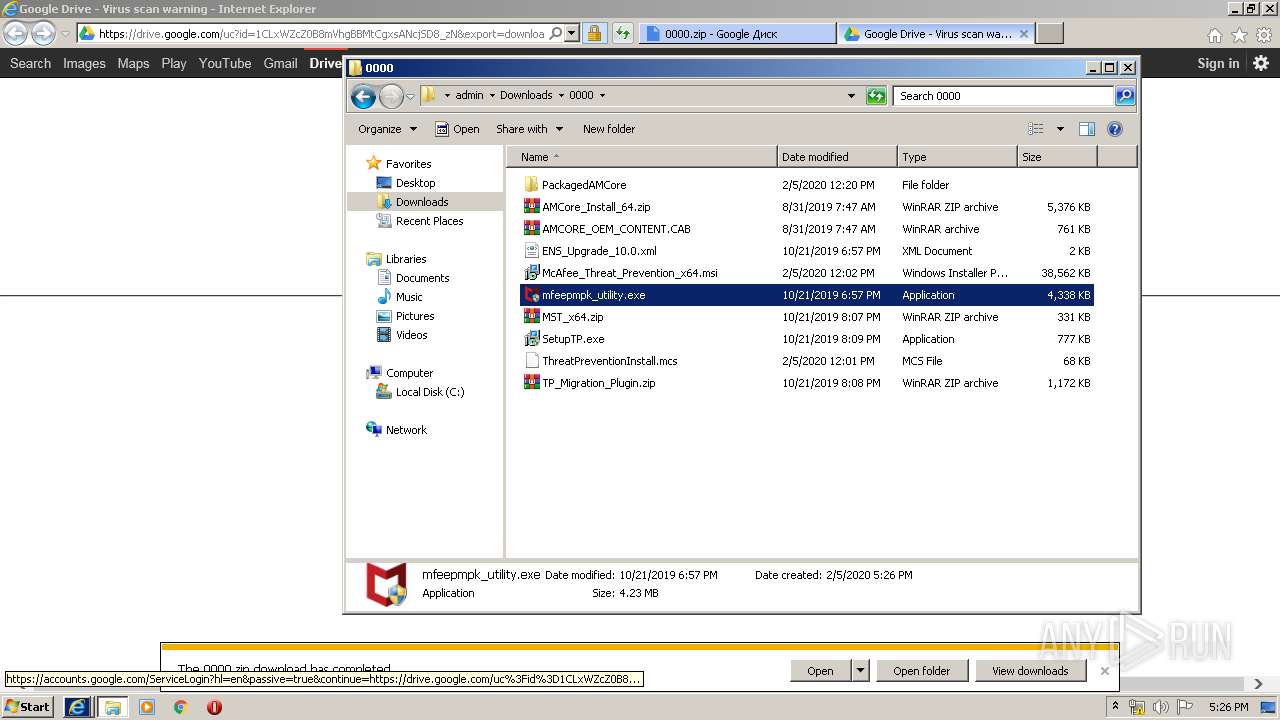Click Sign in link on Google bar

pyautogui.click(x=1218, y=63)
